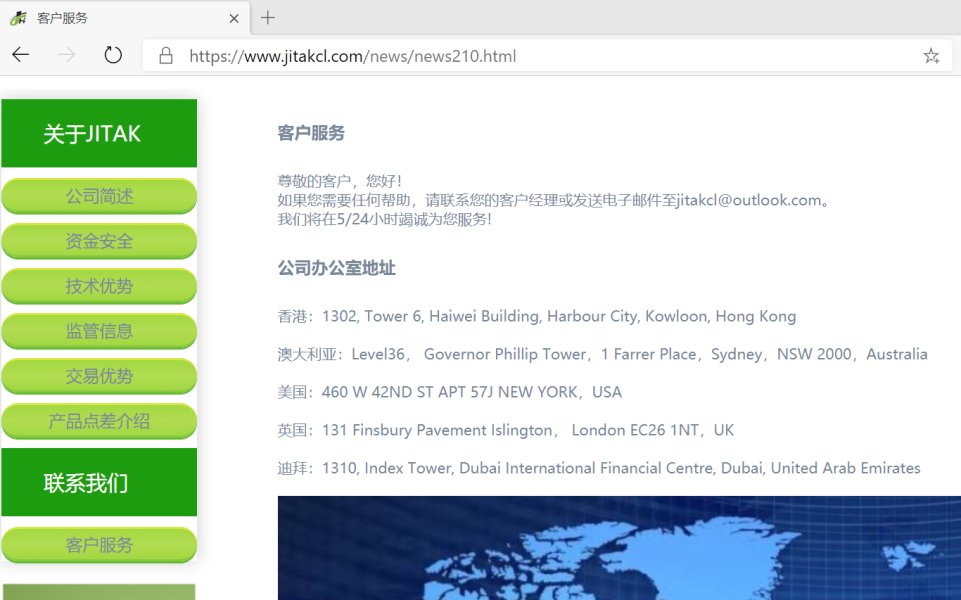Open 监管信息 in the sidebar
961x600 pixels.
click(99, 331)
